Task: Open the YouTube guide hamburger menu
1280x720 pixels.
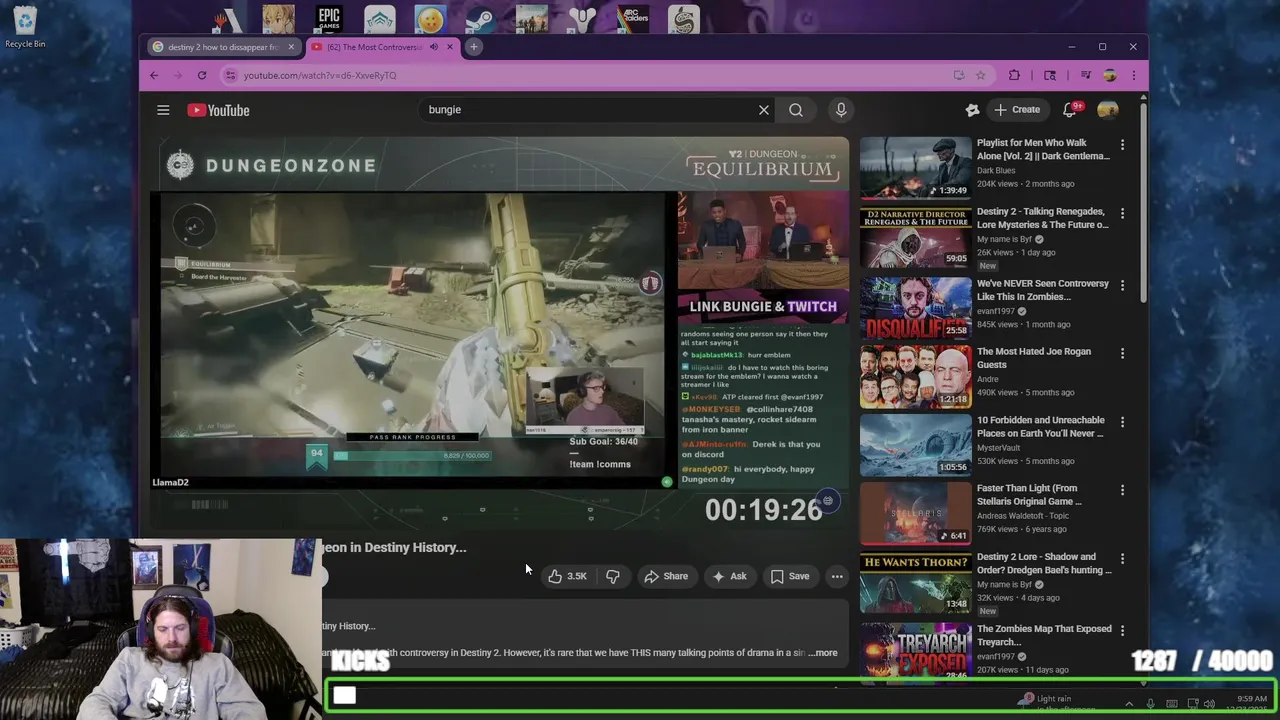Action: (163, 110)
